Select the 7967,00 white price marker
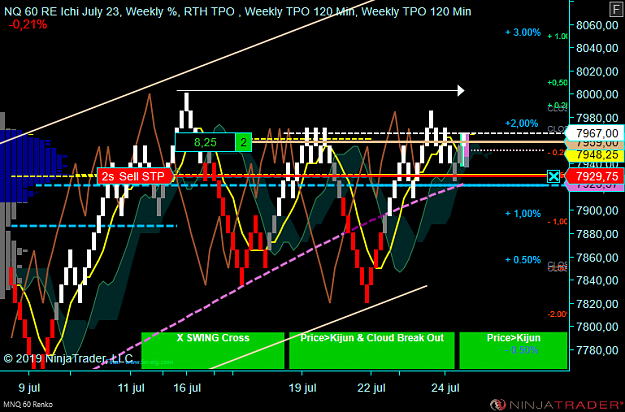This screenshot has height=412, width=625. 596,133
